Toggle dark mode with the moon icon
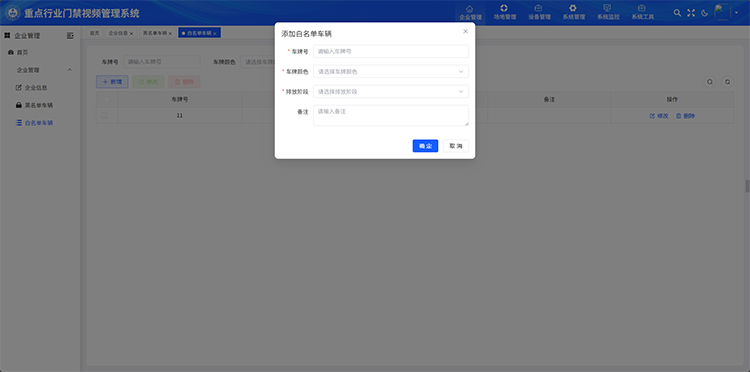Image resolution: width=750 pixels, height=372 pixels. point(705,13)
